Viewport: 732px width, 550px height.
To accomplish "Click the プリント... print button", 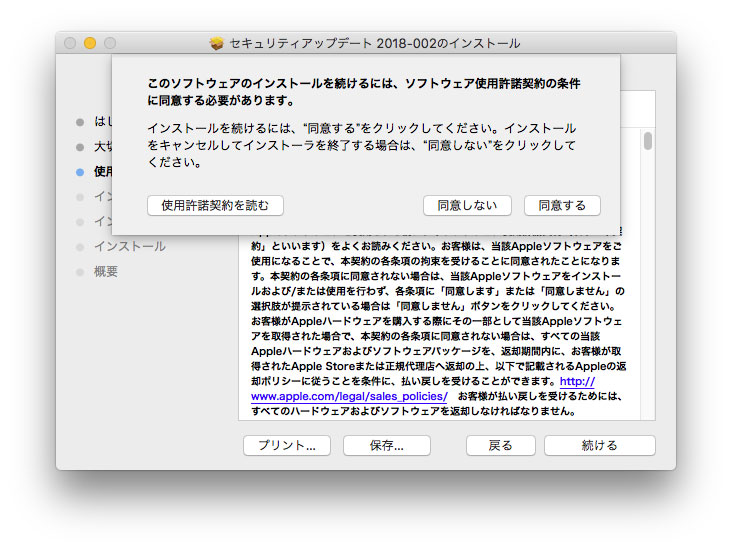I will click(x=287, y=445).
